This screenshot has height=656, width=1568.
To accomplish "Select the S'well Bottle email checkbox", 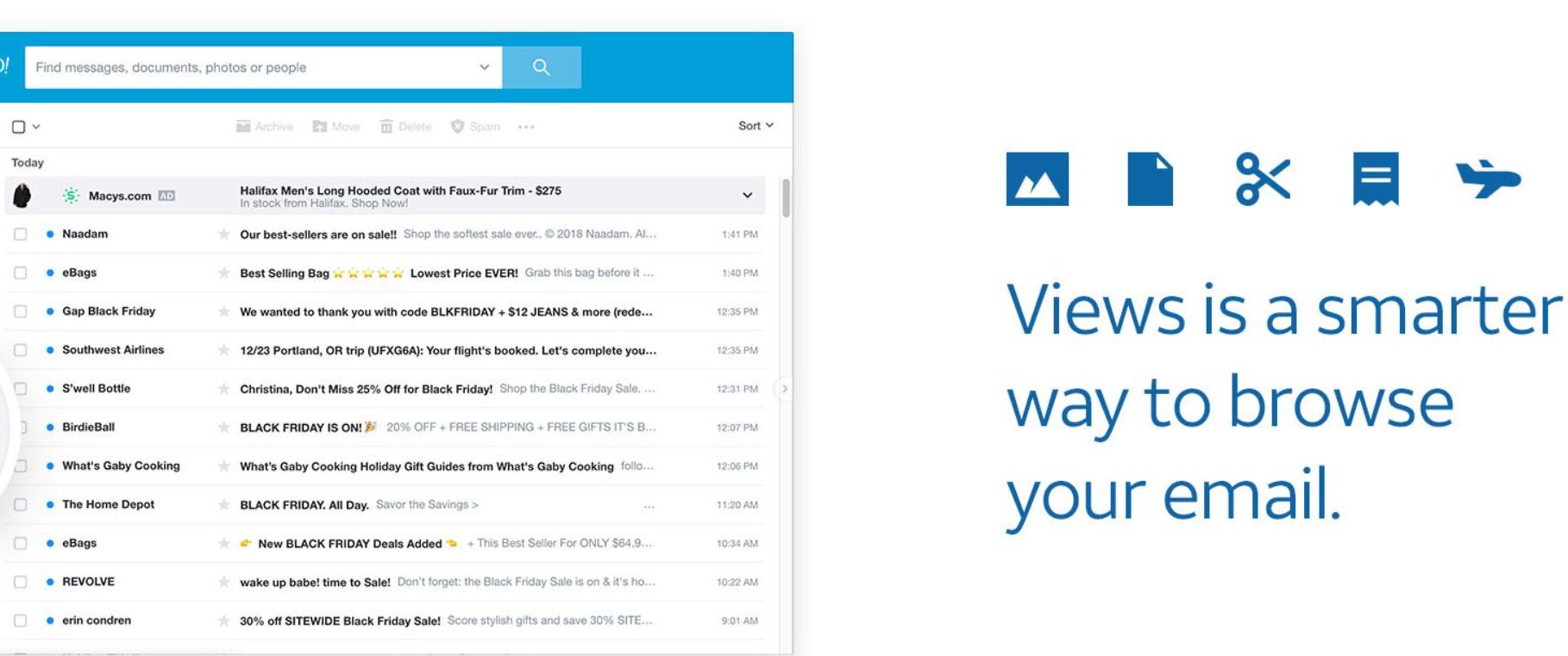I will [x=20, y=389].
